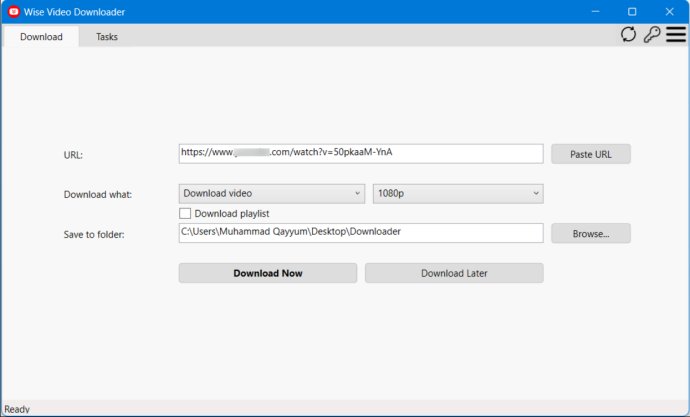Click the Paste URL button

point(591,154)
